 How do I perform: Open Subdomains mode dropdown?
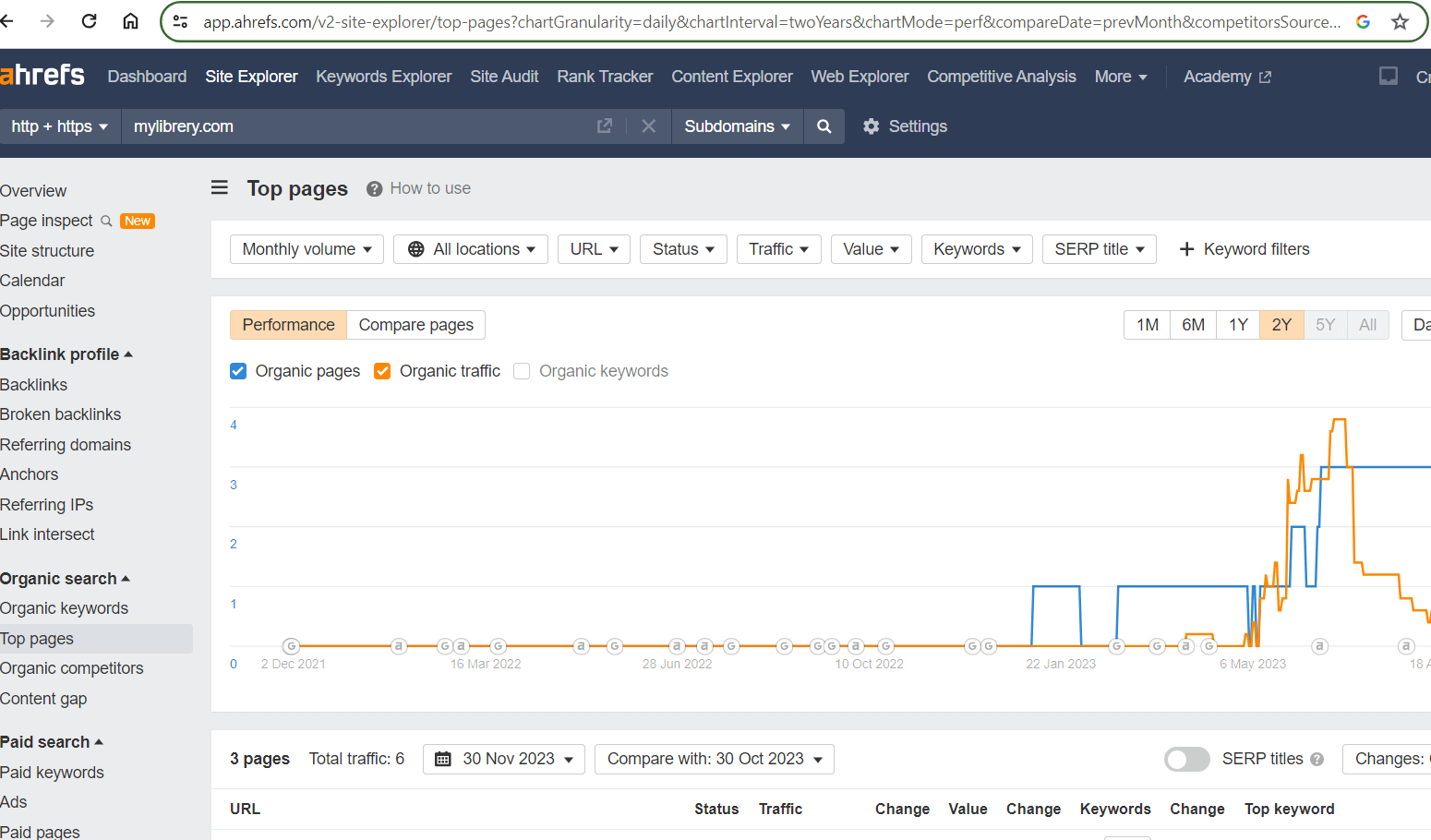pyautogui.click(x=737, y=126)
